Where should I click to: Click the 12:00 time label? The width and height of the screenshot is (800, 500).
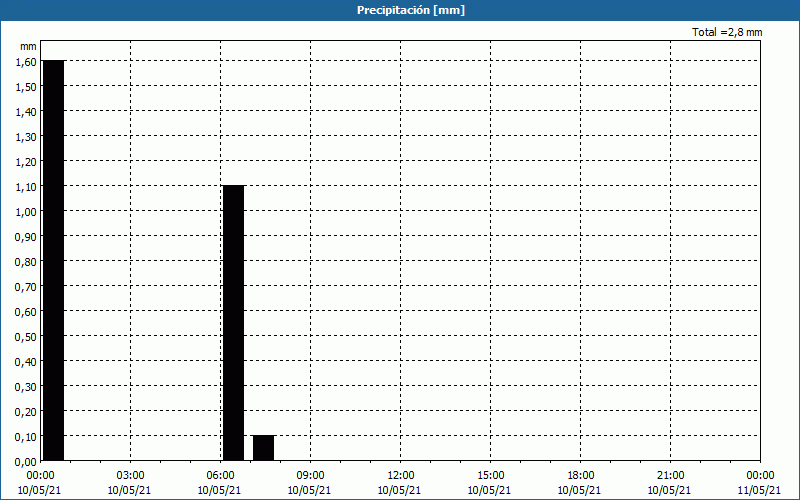pos(401,476)
